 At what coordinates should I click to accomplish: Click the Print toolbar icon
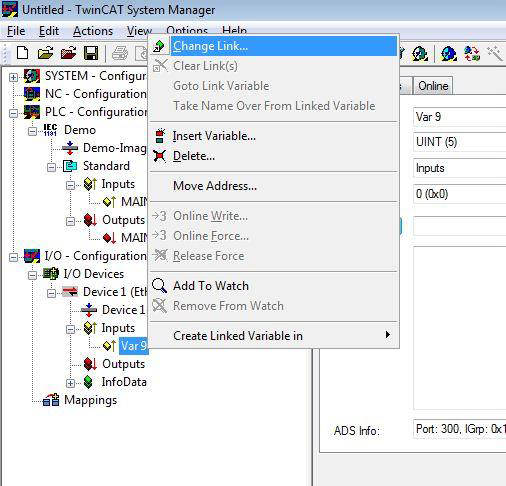click(x=120, y=53)
